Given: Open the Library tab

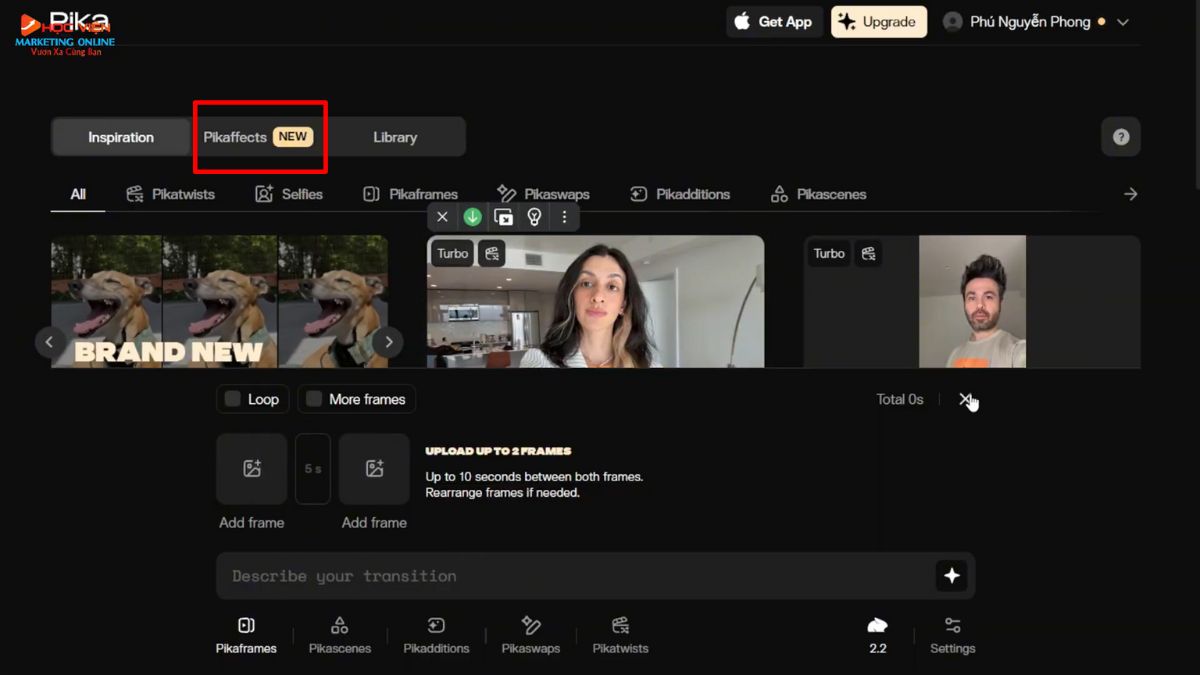Looking at the screenshot, I should click(x=395, y=137).
